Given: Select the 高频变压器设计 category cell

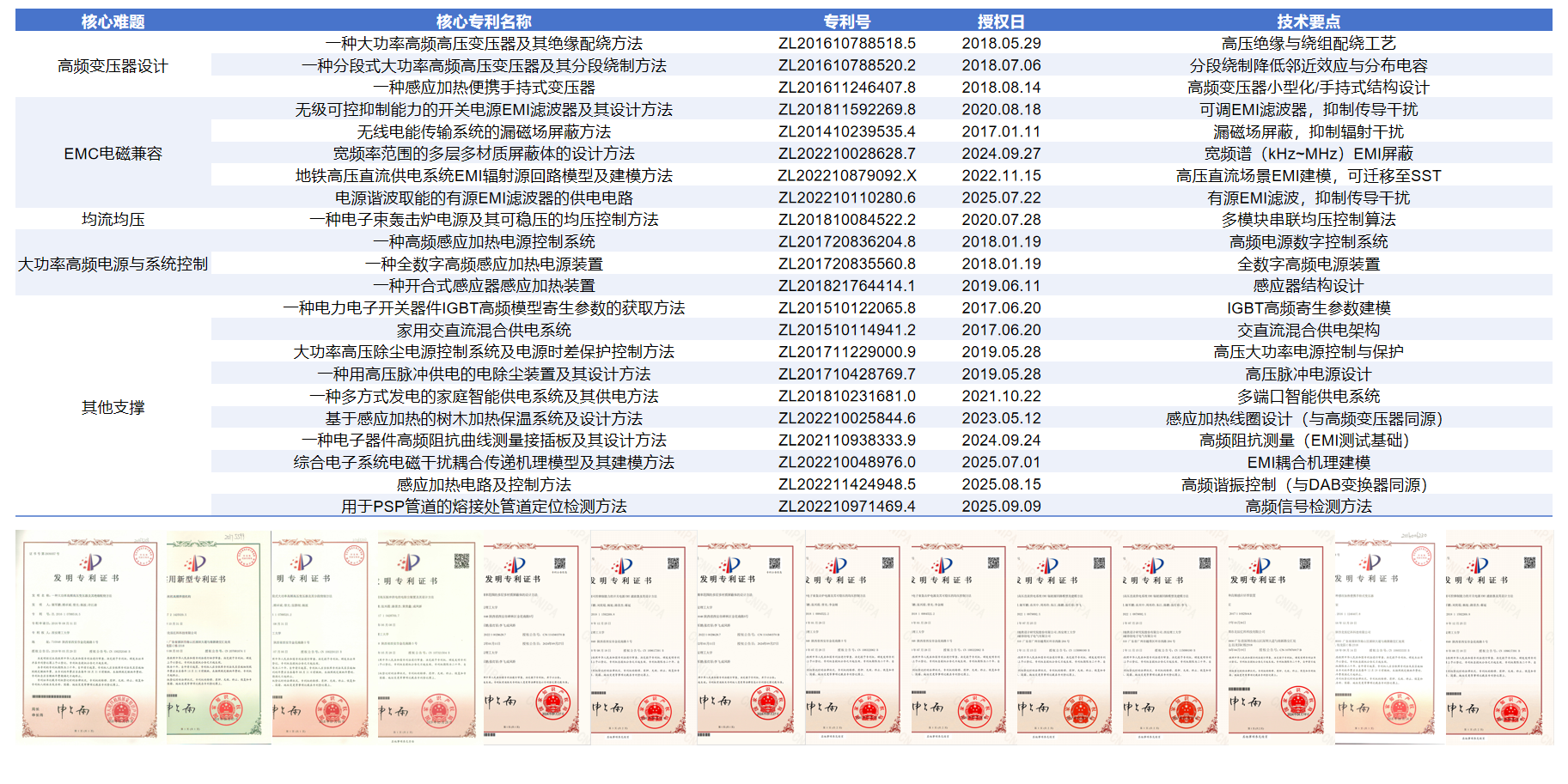Looking at the screenshot, I should pyautogui.click(x=113, y=66).
